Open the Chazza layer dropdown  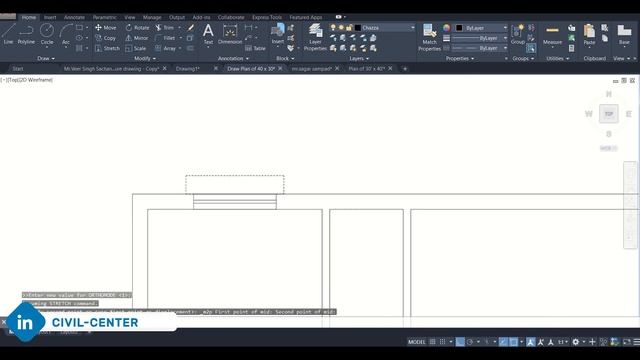tap(412, 28)
